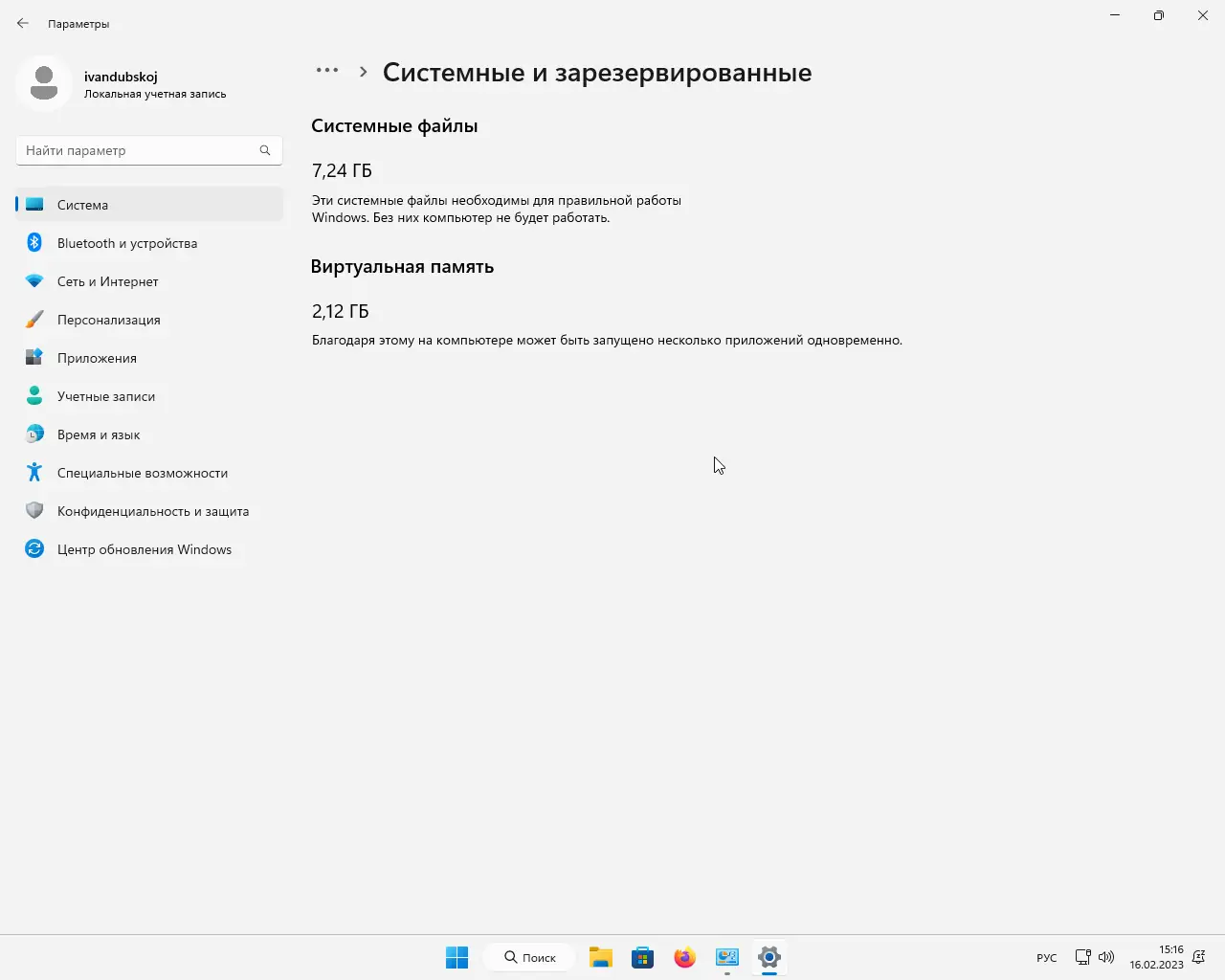Open the Windows Start menu
The width and height of the screenshot is (1225, 980).
pyautogui.click(x=457, y=957)
